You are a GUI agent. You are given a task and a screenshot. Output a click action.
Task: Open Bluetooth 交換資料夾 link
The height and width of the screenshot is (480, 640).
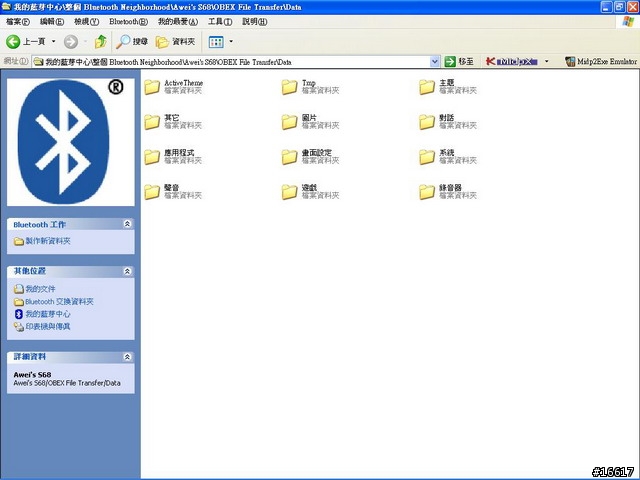tap(54, 302)
